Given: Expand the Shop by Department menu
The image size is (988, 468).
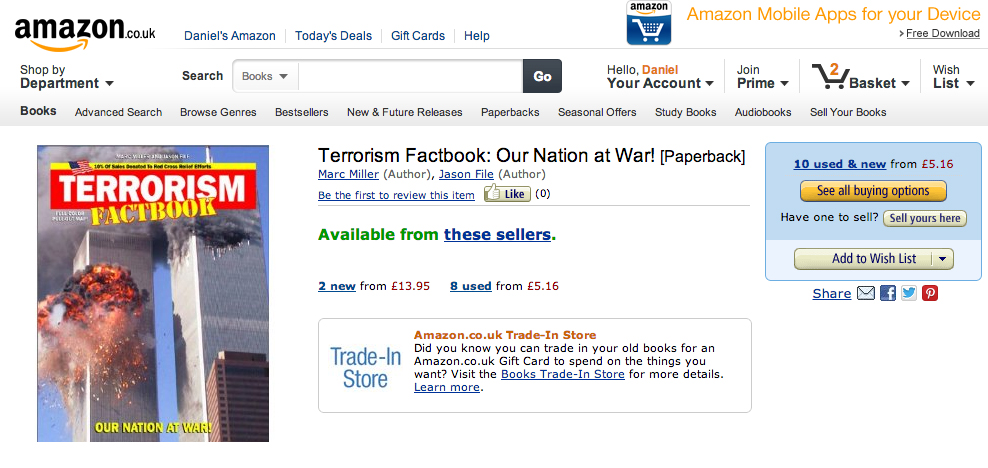Looking at the screenshot, I should click(x=67, y=77).
